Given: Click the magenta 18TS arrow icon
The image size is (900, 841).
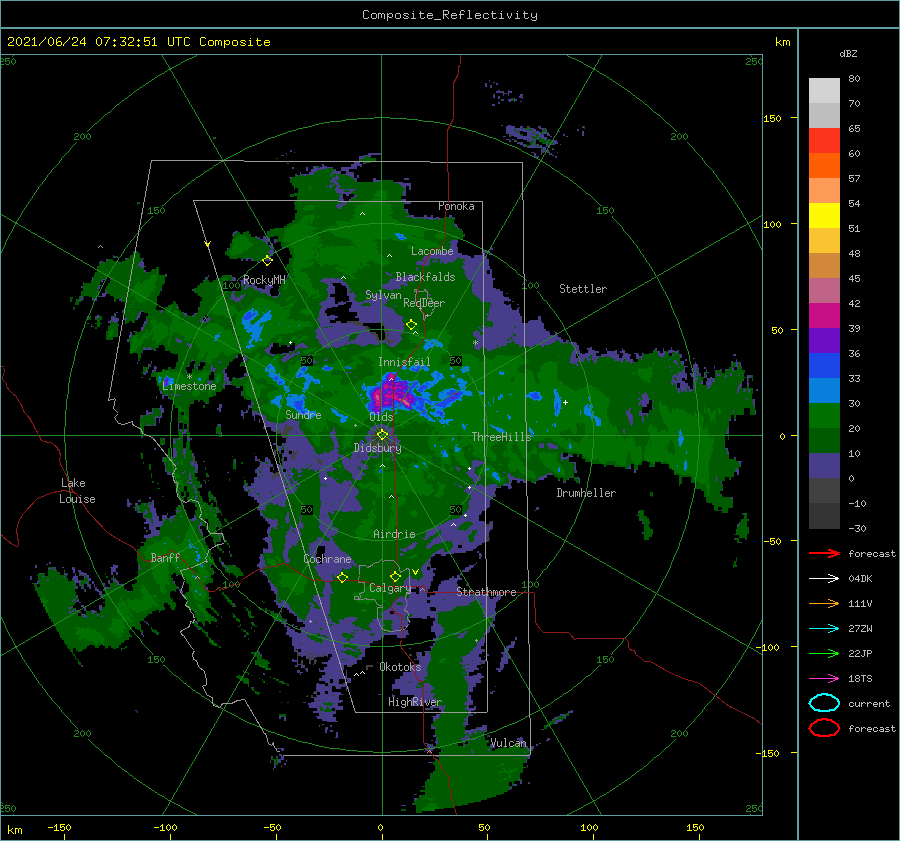Looking at the screenshot, I should [824, 679].
